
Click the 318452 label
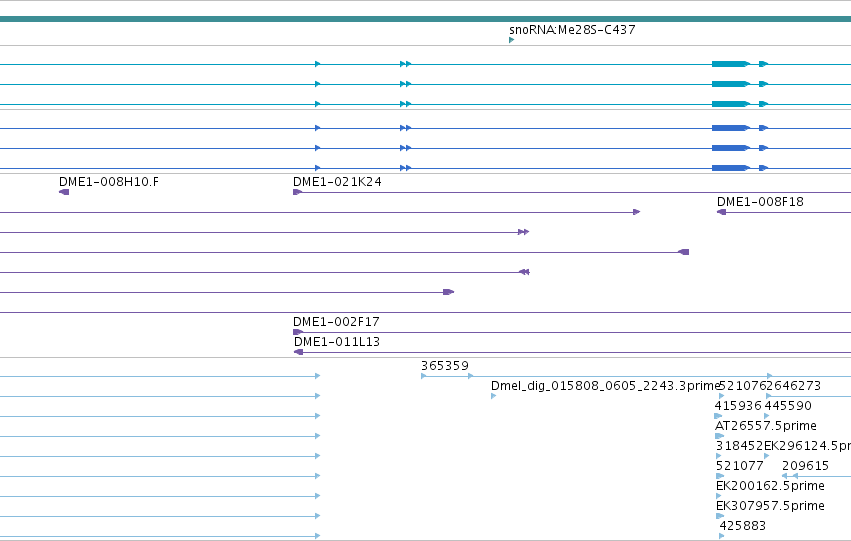(x=739, y=446)
